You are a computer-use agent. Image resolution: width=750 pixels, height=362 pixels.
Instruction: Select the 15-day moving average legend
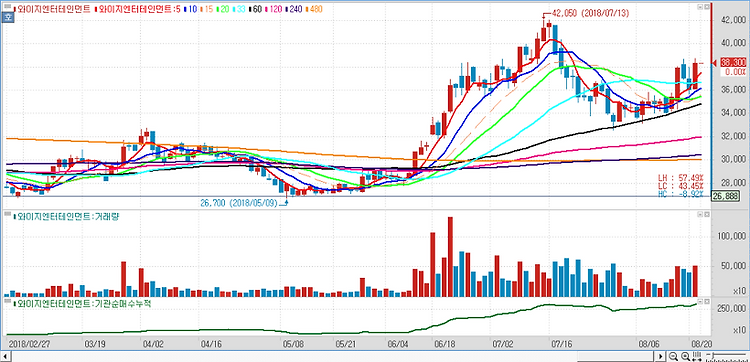pyautogui.click(x=208, y=9)
